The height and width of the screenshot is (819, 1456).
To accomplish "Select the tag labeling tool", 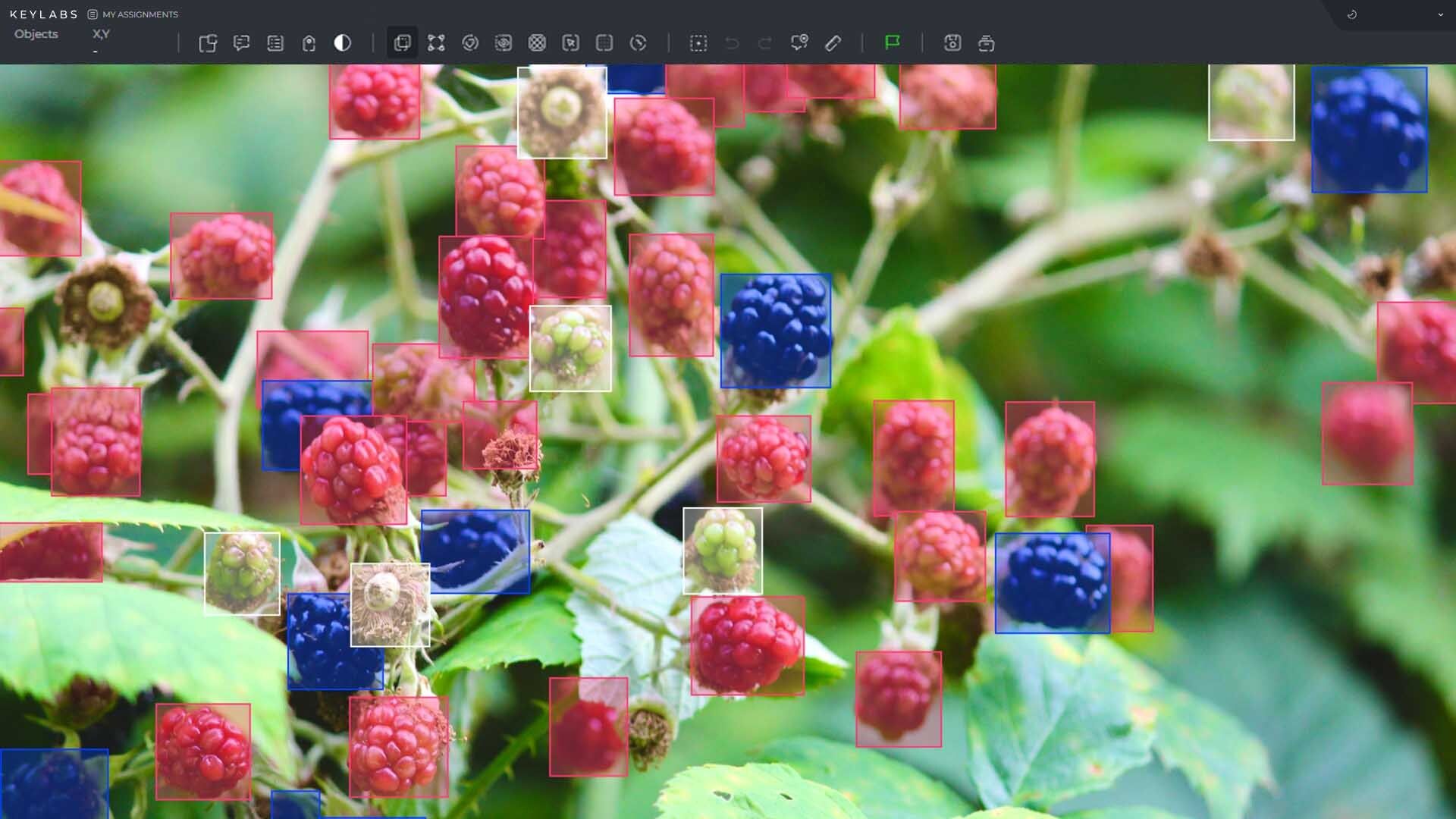I will [308, 43].
